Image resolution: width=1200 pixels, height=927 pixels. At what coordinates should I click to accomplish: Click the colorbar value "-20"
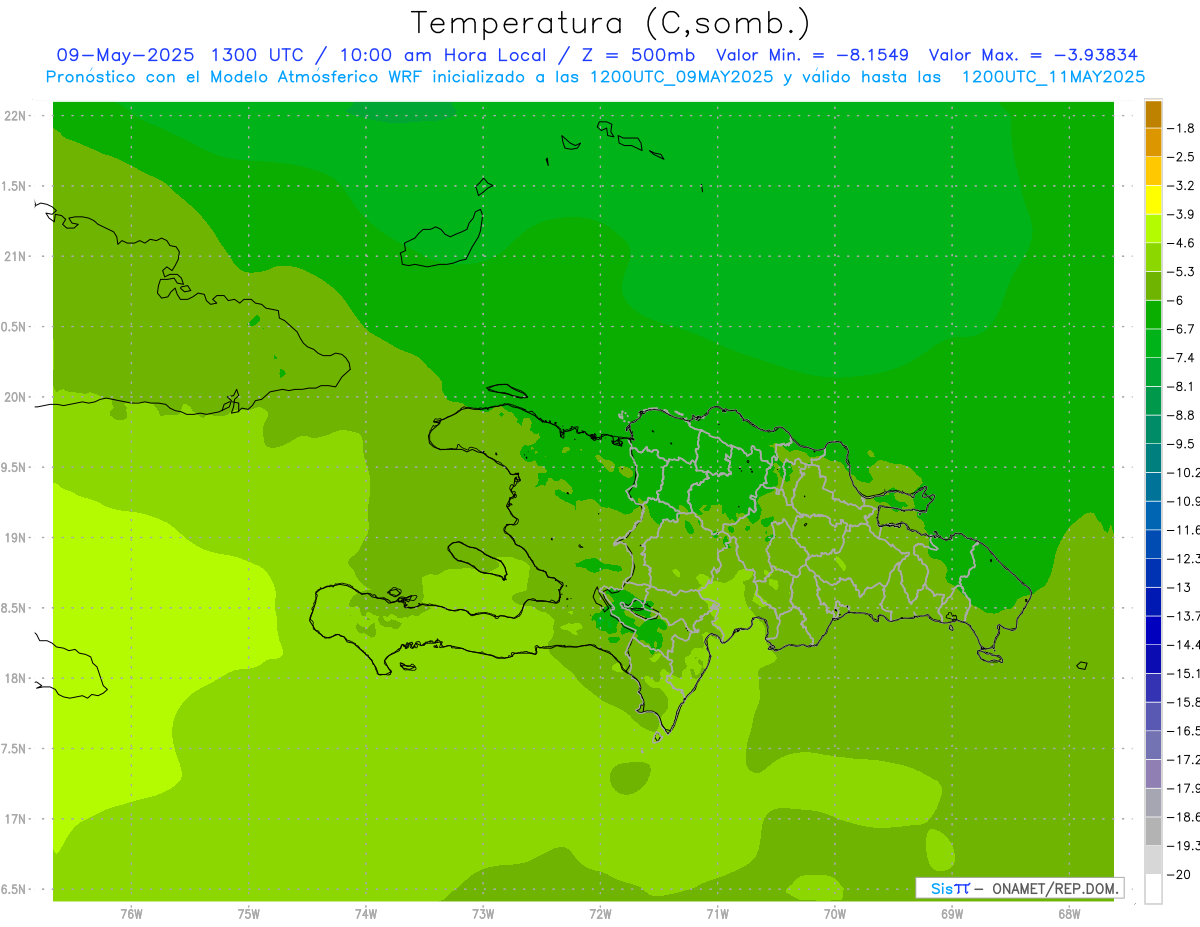point(1179,874)
